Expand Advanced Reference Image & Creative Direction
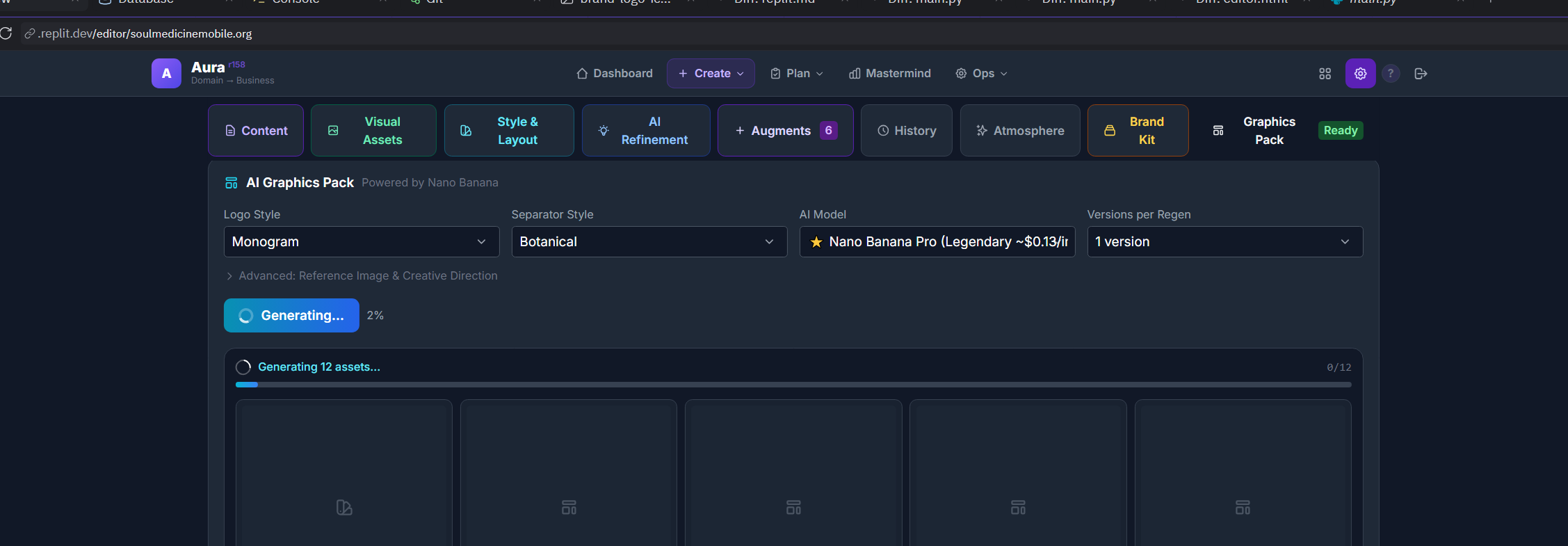The height and width of the screenshot is (546, 1568). click(x=361, y=276)
